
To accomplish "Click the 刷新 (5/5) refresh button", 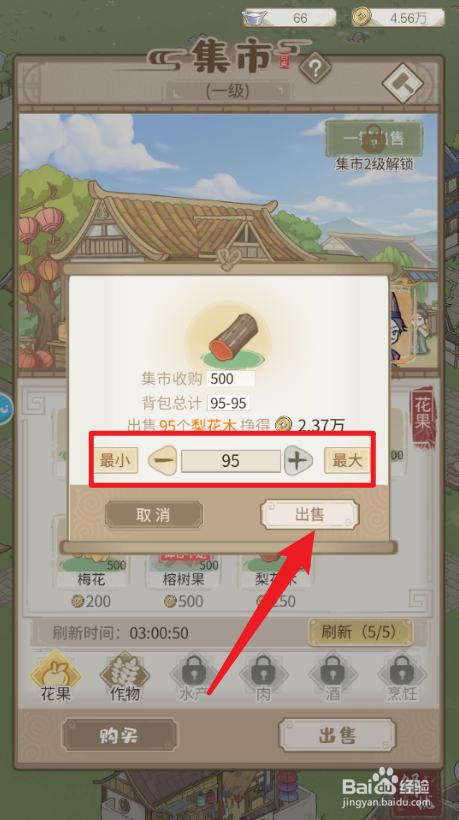I will [x=360, y=632].
